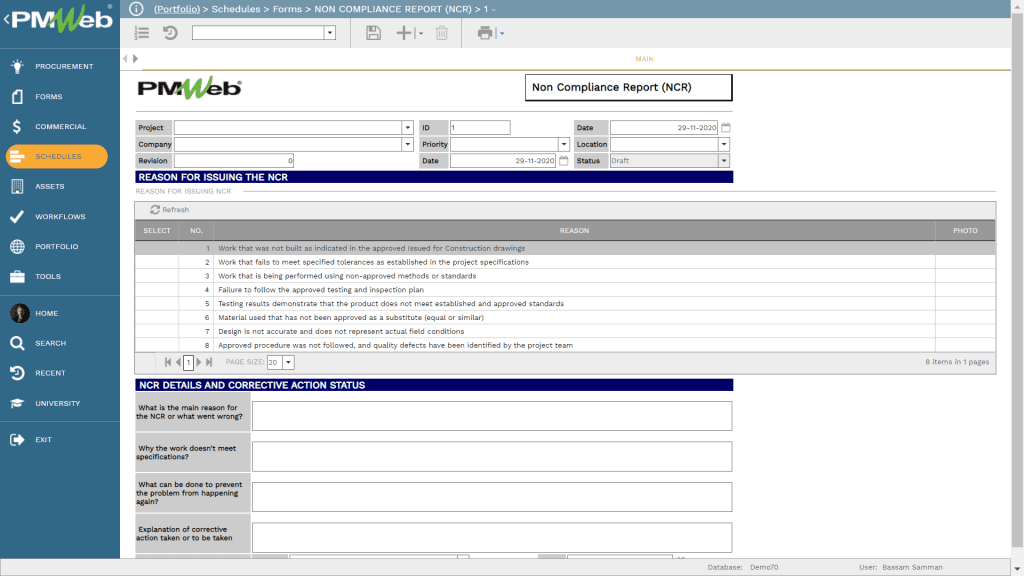This screenshot has width=1024, height=576.
Task: Select reason 4 about testing and inspection plan
Action: [x=565, y=290]
